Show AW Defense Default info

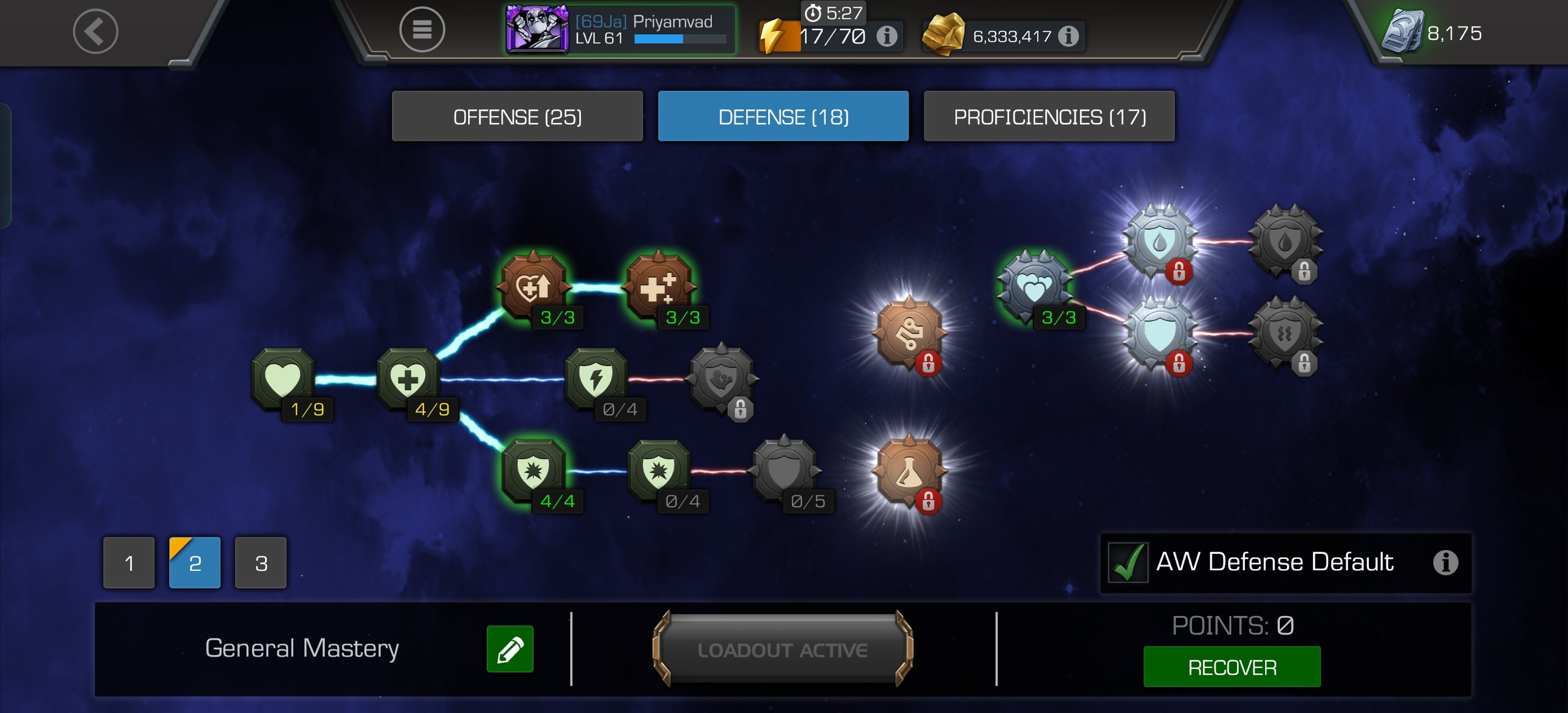coord(1446,562)
